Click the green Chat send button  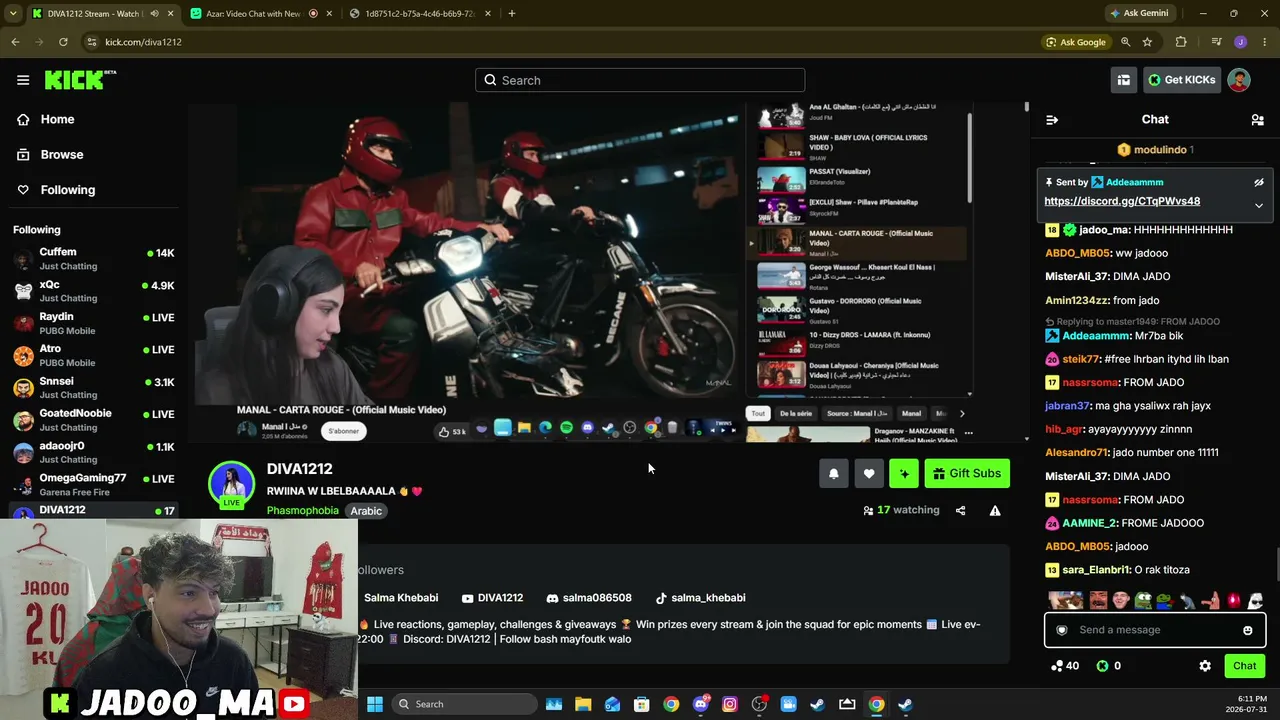pos(1245,666)
